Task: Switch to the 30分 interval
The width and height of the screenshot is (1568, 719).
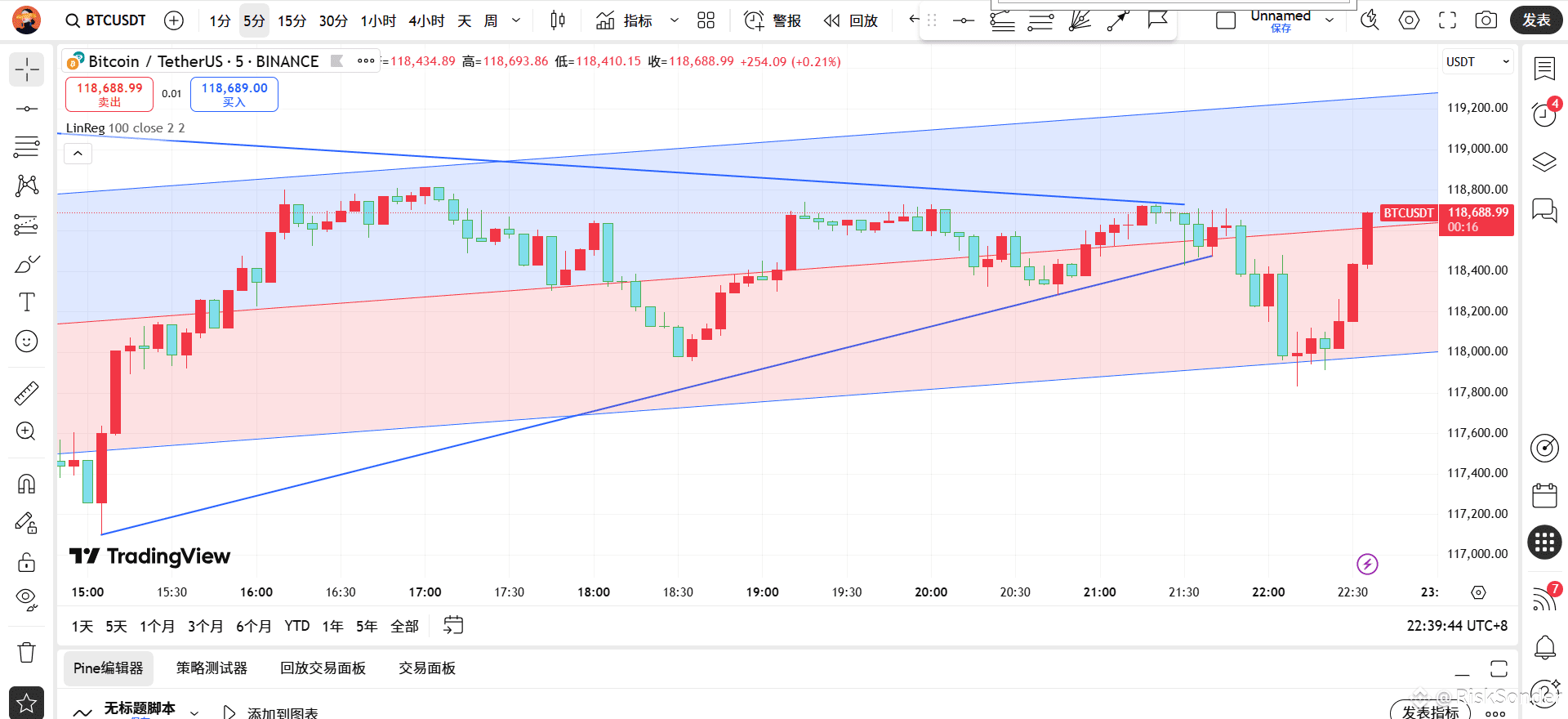Action: pos(333,20)
